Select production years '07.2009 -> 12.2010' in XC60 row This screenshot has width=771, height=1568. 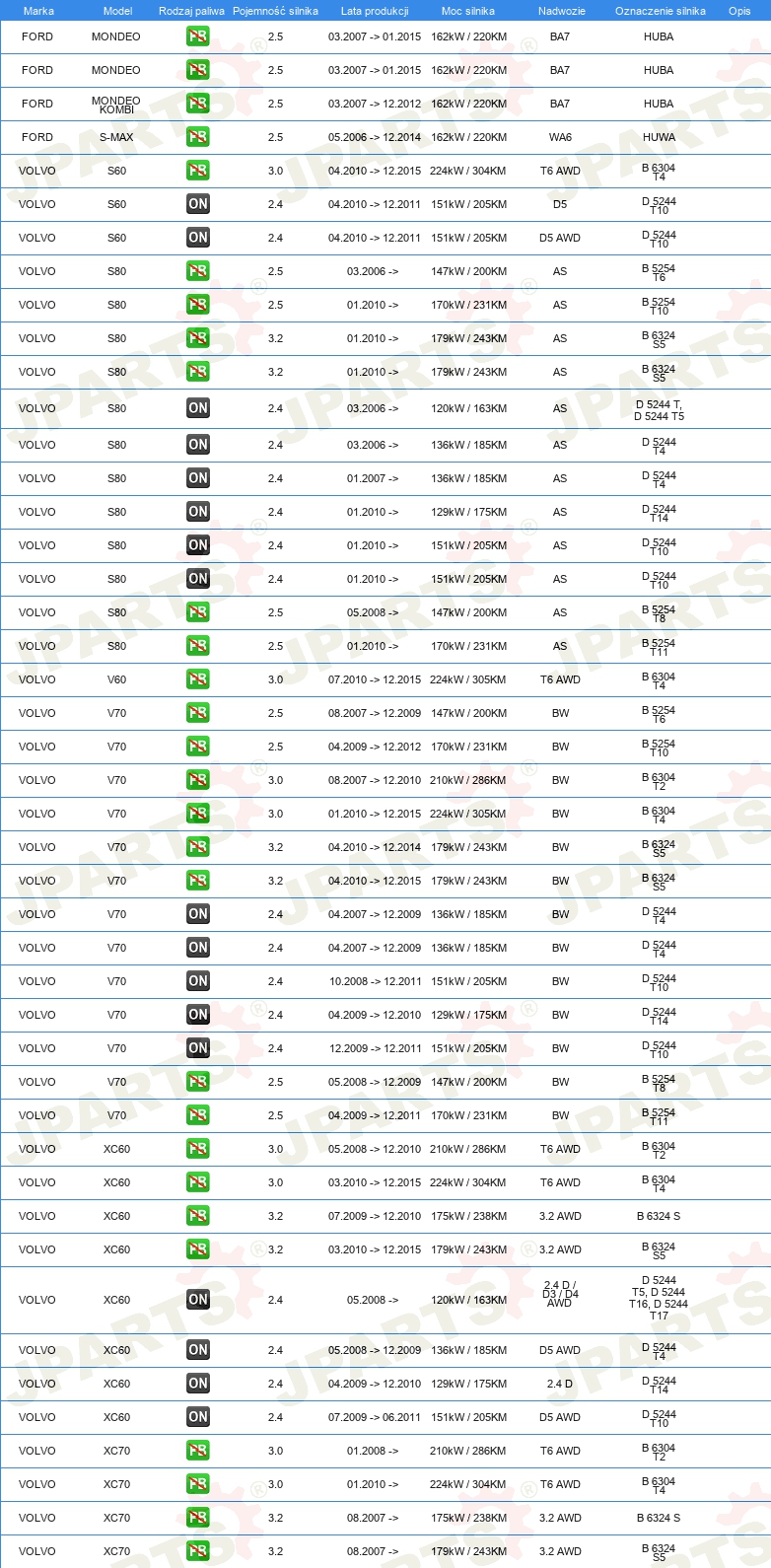[375, 1216]
